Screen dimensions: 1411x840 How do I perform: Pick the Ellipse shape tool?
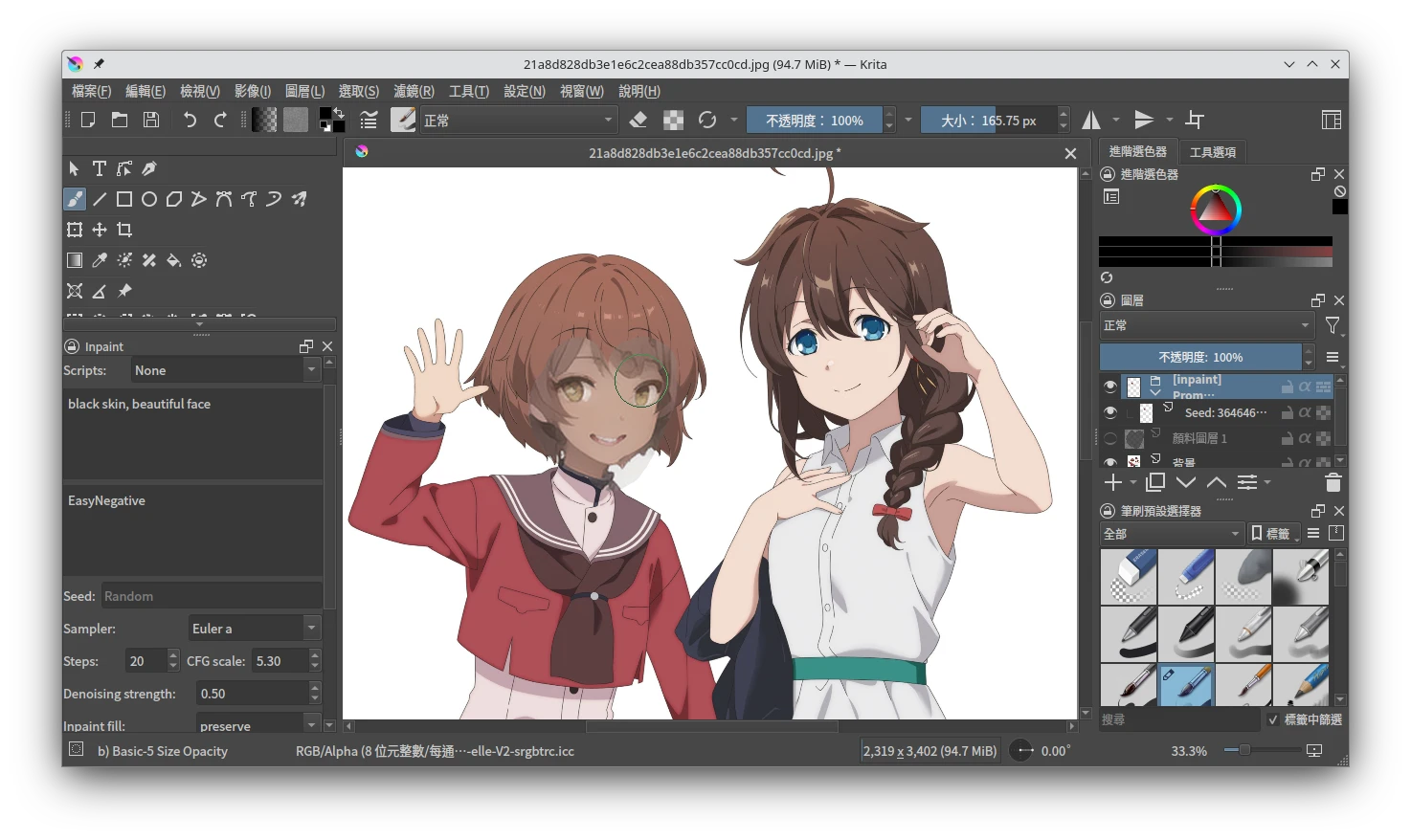(149, 199)
